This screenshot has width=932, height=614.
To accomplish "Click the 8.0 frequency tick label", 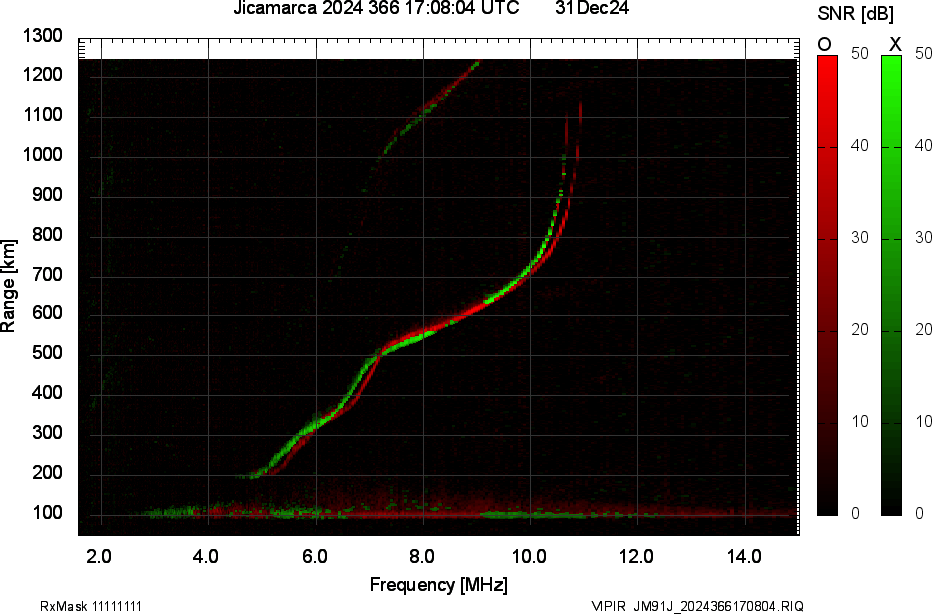I will tap(421, 556).
